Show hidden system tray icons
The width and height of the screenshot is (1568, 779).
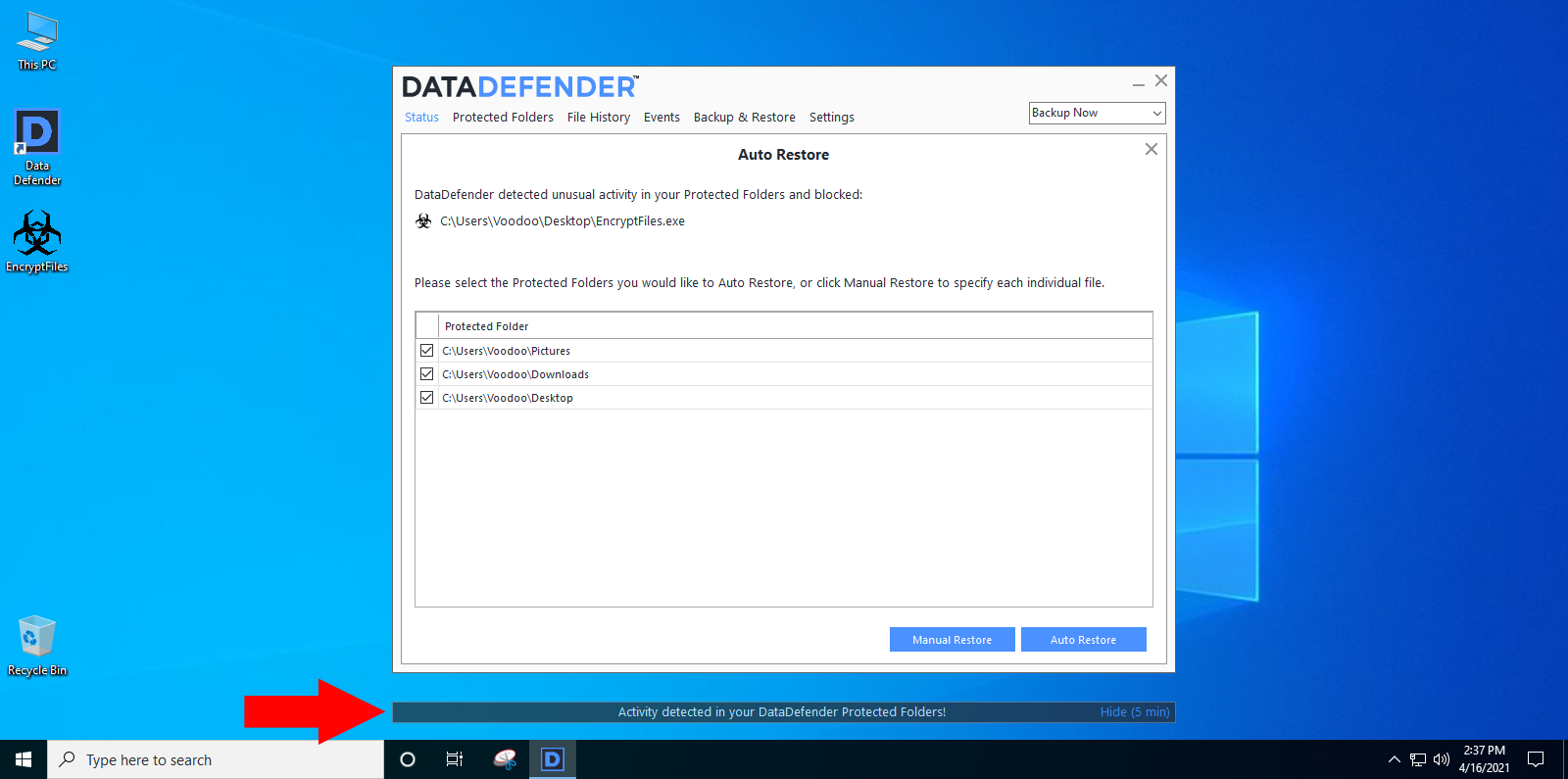click(x=1394, y=759)
